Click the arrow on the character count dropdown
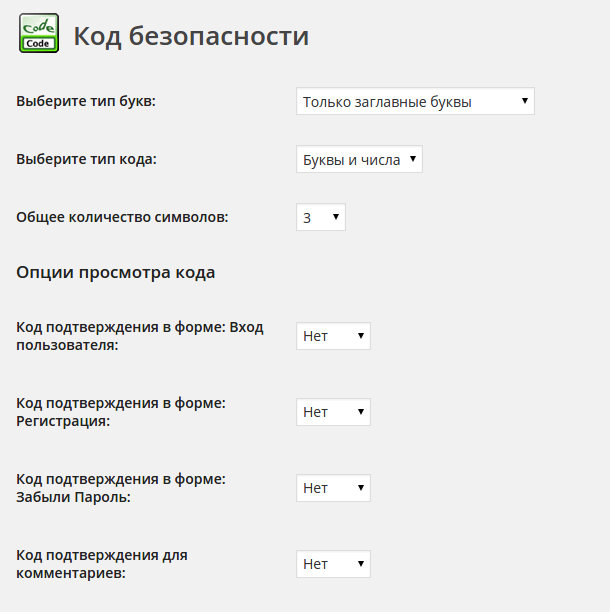The image size is (610, 612). tap(336, 217)
